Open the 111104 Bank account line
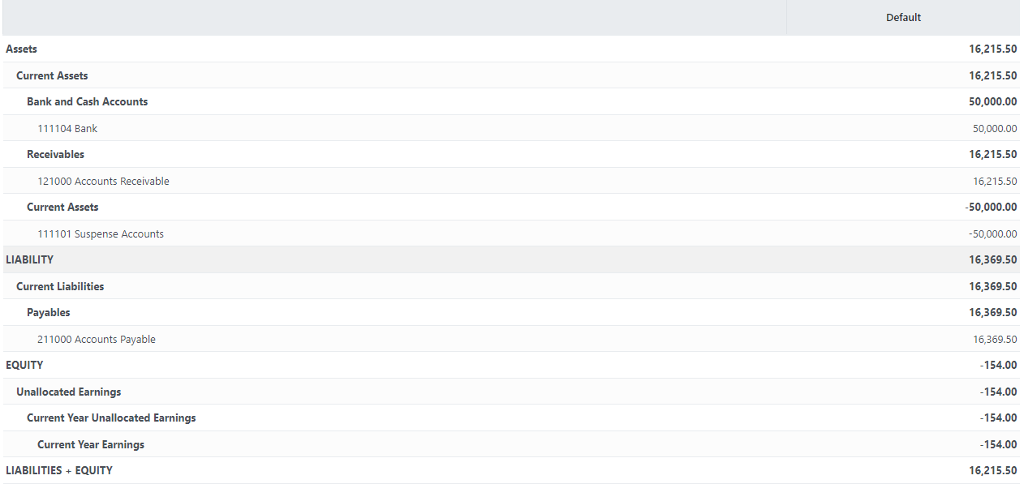1024x484 pixels. click(67, 129)
